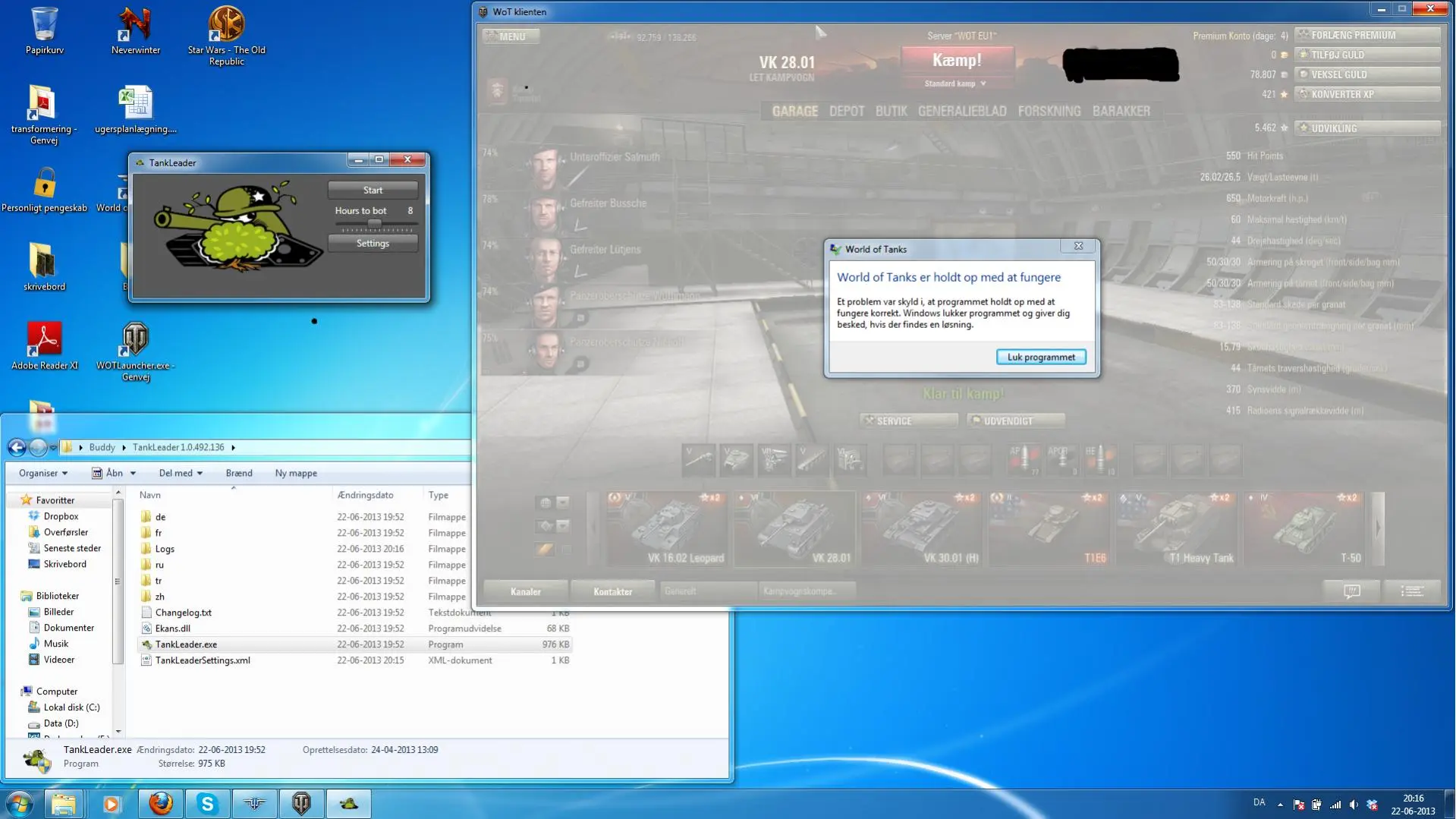Select Dropbox in Explorer favorites
Screen dimensions: 1456x819
(61, 516)
